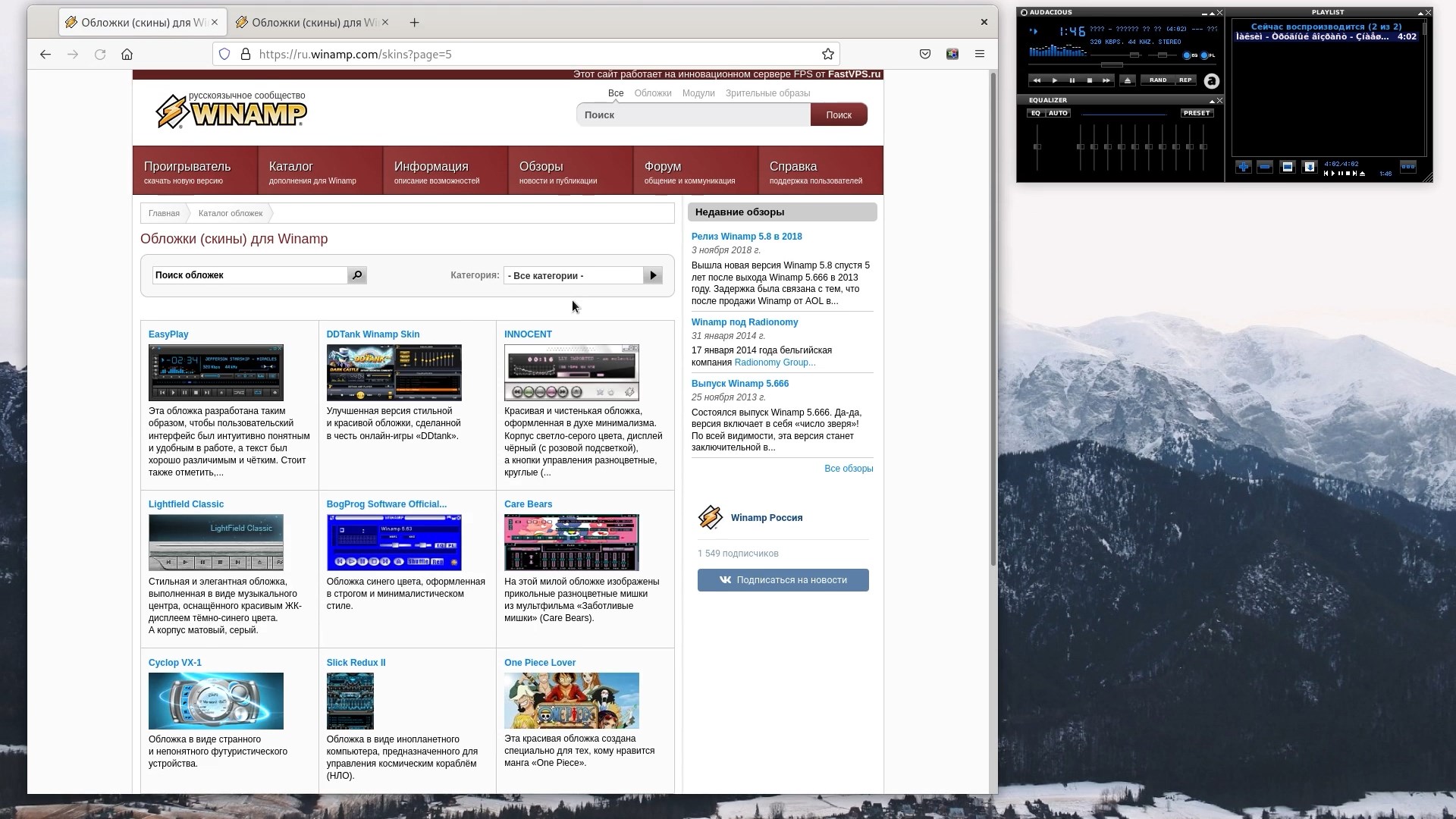Image resolution: width=1456 pixels, height=819 pixels.
Task: Open the equalizer PRESET menu
Action: [x=1197, y=113]
